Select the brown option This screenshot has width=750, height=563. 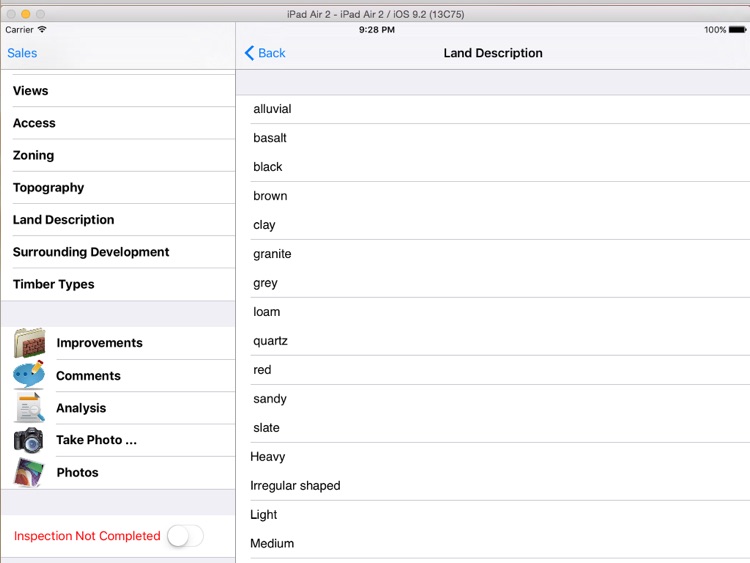coord(493,196)
